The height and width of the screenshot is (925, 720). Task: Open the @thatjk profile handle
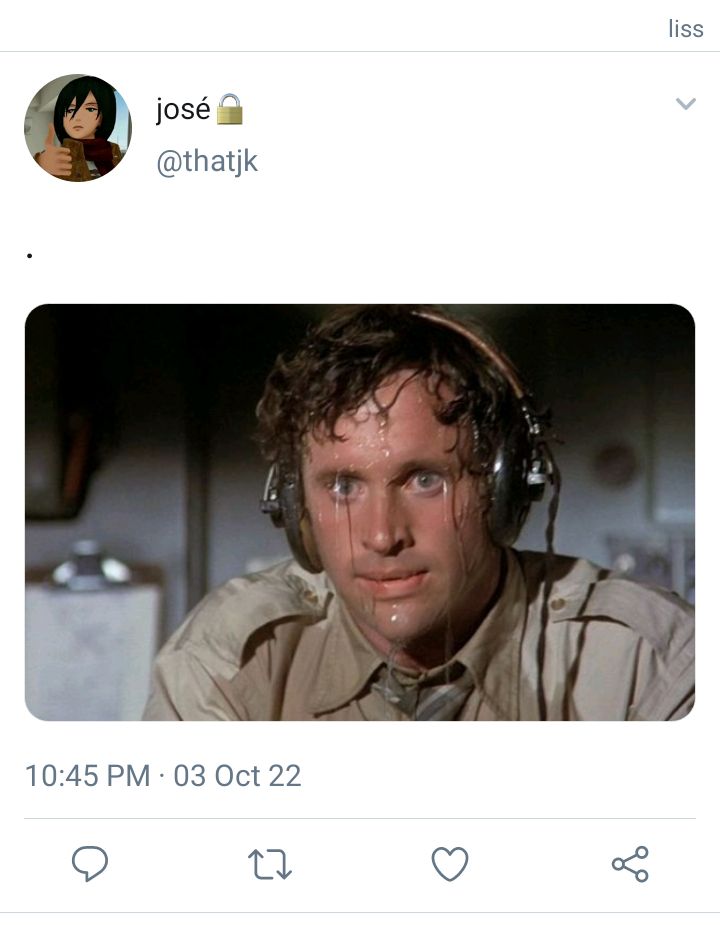(x=207, y=162)
